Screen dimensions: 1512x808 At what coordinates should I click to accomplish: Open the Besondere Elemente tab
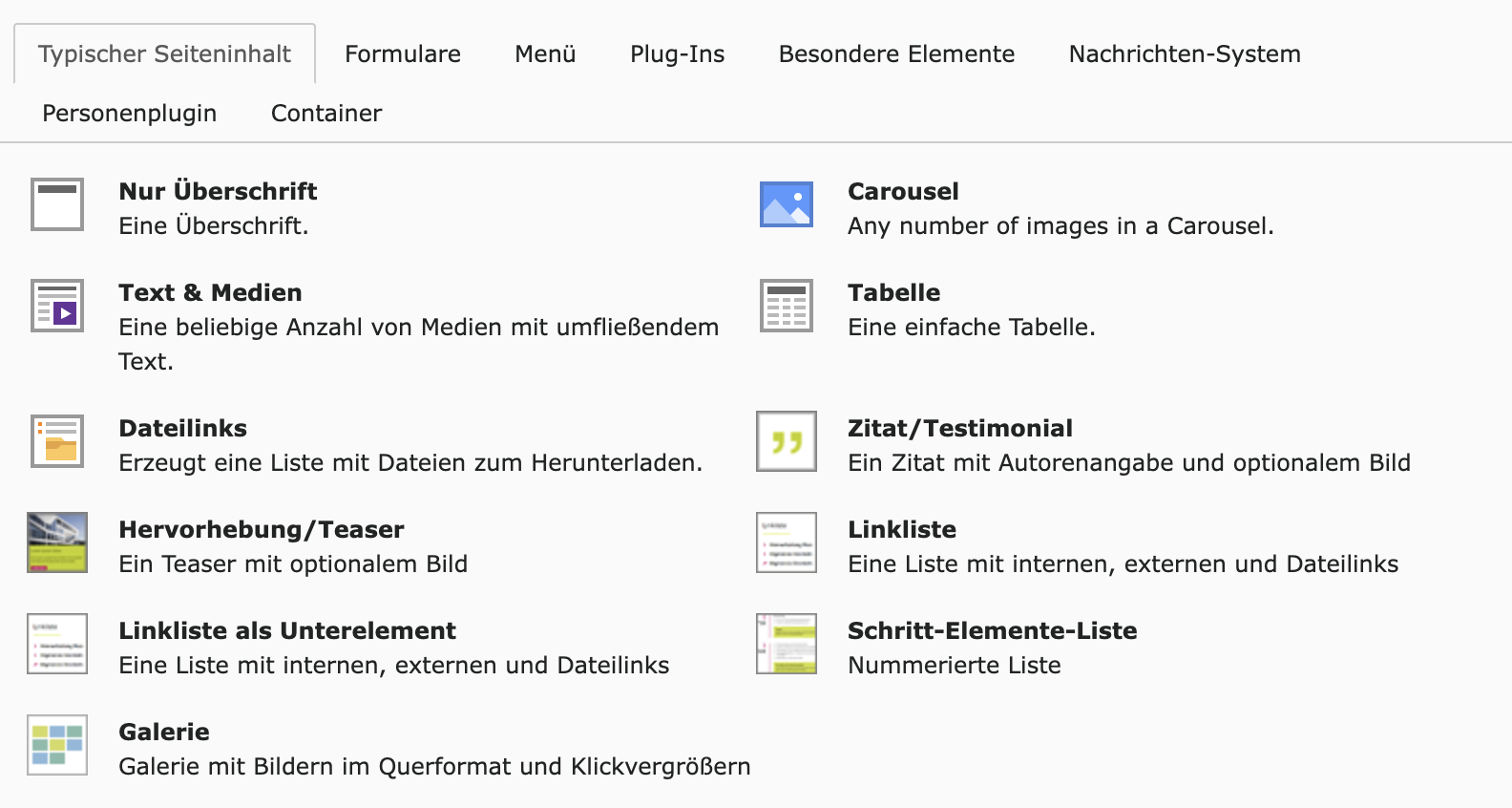(x=896, y=54)
